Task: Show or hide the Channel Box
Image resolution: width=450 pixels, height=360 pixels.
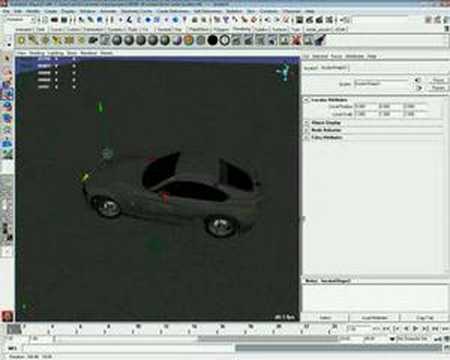Action: pyautogui.click(x=446, y=20)
